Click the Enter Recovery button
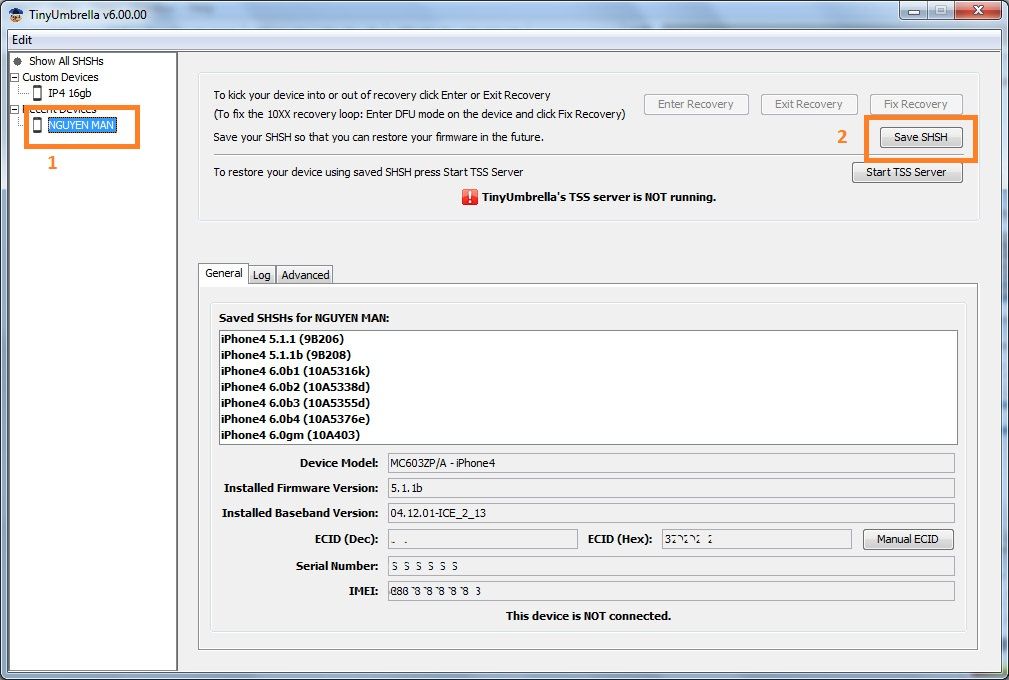This screenshot has width=1009, height=680. 696,104
